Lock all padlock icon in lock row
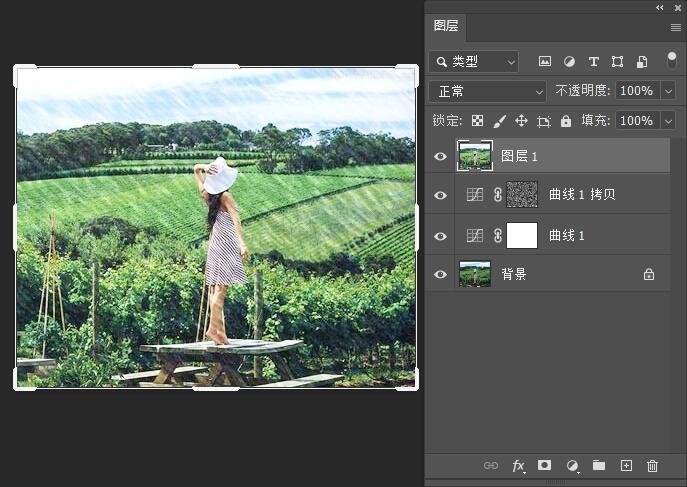687x487 pixels. [x=566, y=121]
